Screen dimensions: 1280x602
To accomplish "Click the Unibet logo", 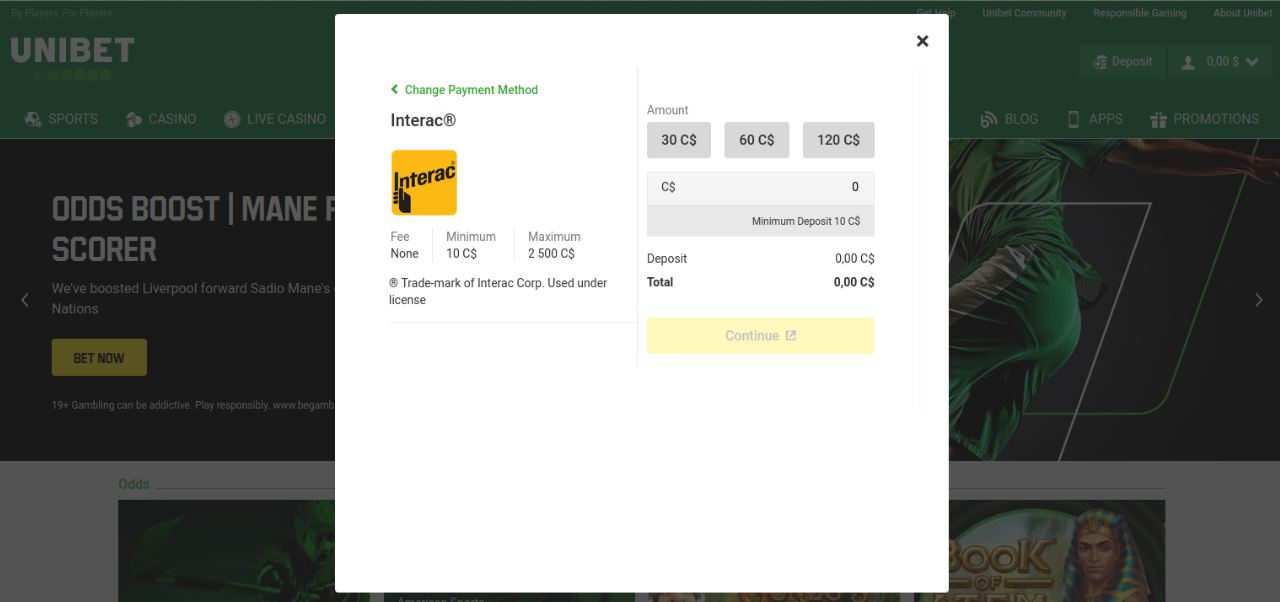I will [x=72, y=58].
